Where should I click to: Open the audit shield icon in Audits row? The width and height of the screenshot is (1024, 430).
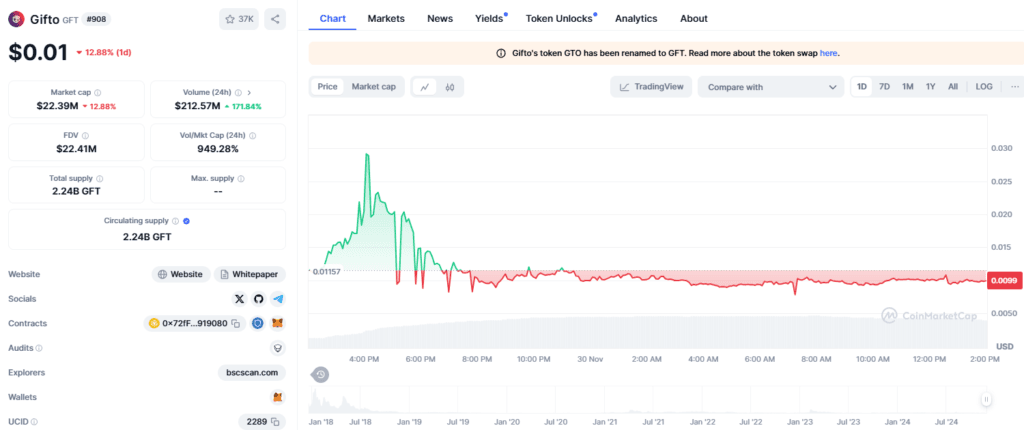[278, 348]
